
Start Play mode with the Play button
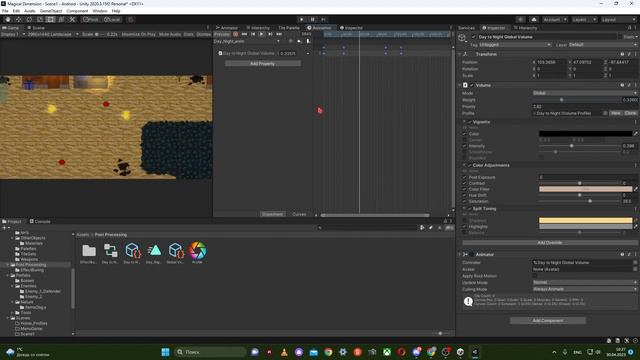point(302,19)
